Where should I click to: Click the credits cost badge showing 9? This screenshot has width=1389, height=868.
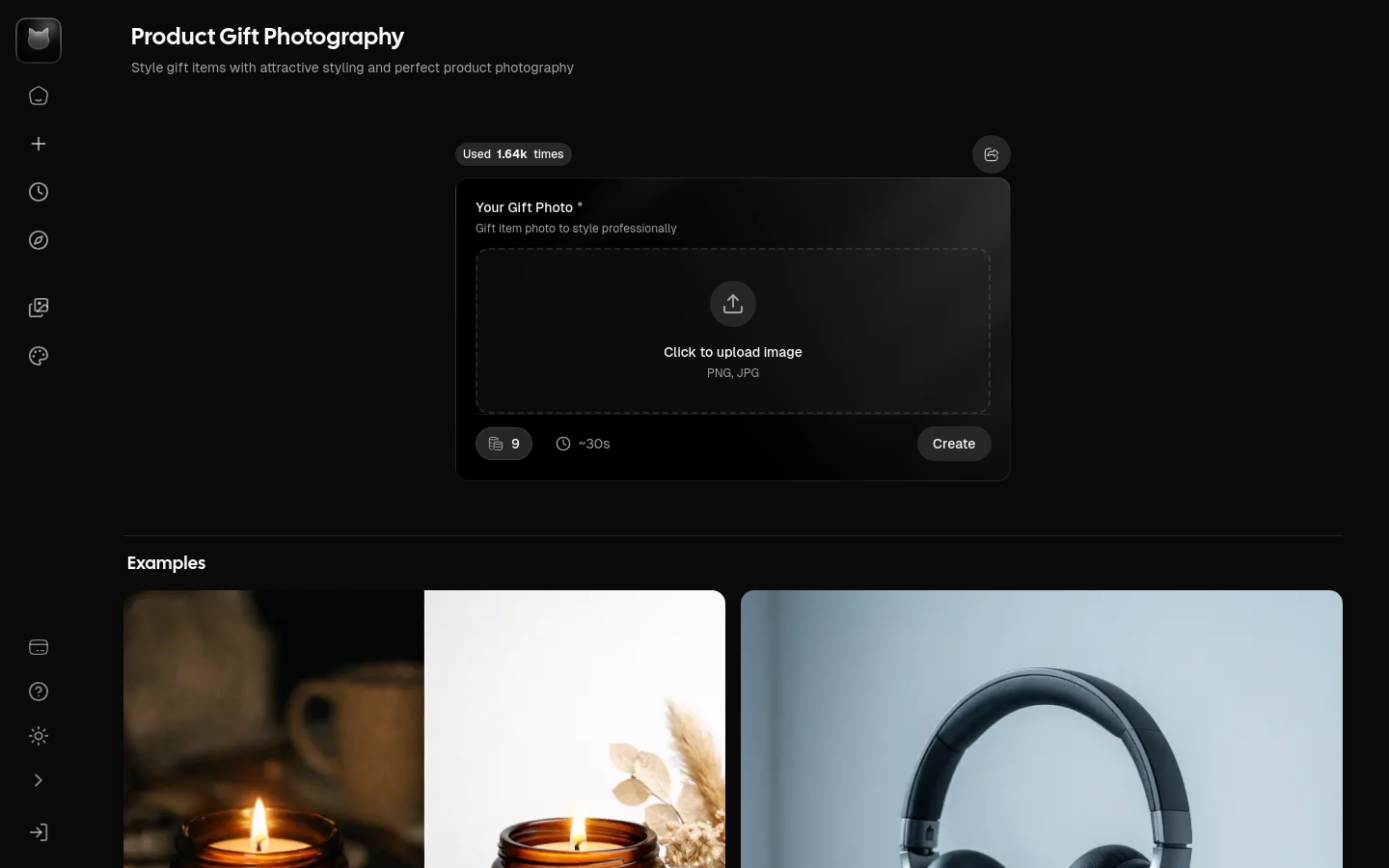pyautogui.click(x=504, y=444)
